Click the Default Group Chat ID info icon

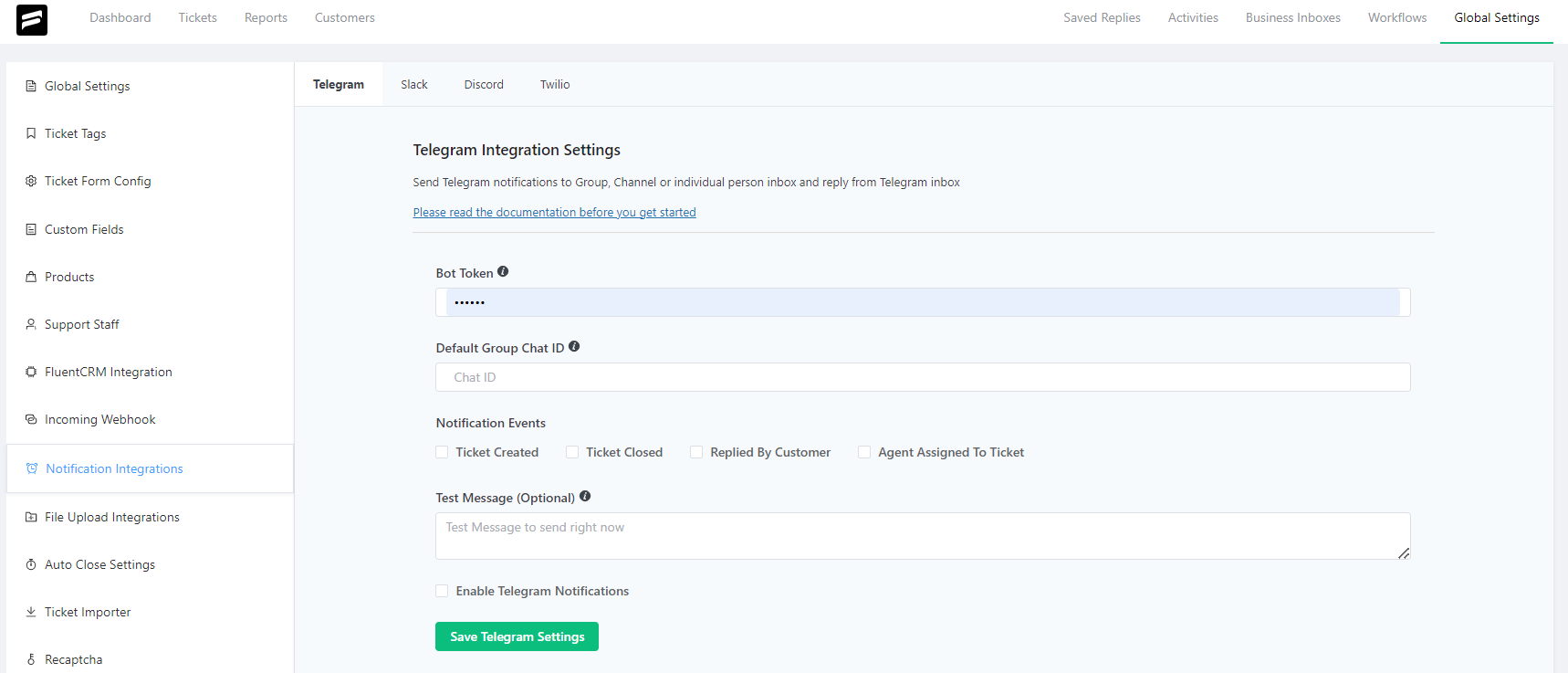574,347
